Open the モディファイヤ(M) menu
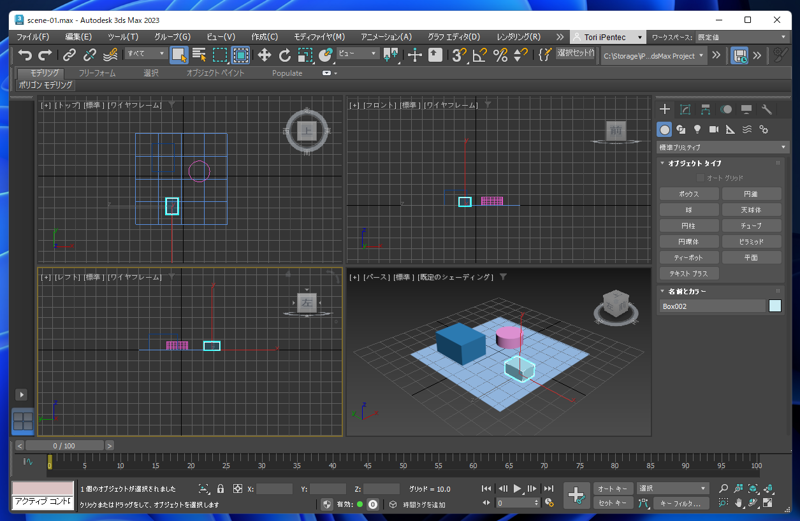This screenshot has width=800, height=521. point(319,37)
